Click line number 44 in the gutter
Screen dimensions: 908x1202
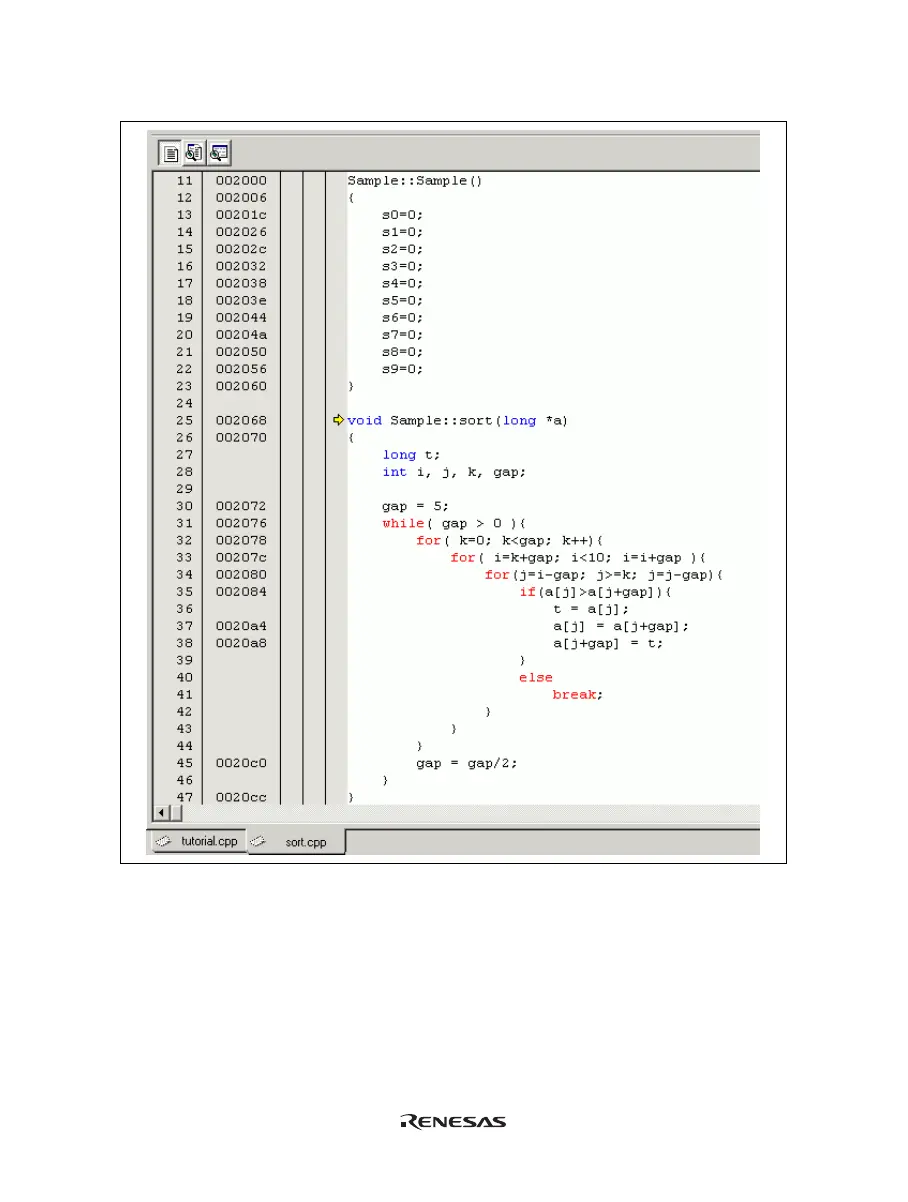point(184,746)
